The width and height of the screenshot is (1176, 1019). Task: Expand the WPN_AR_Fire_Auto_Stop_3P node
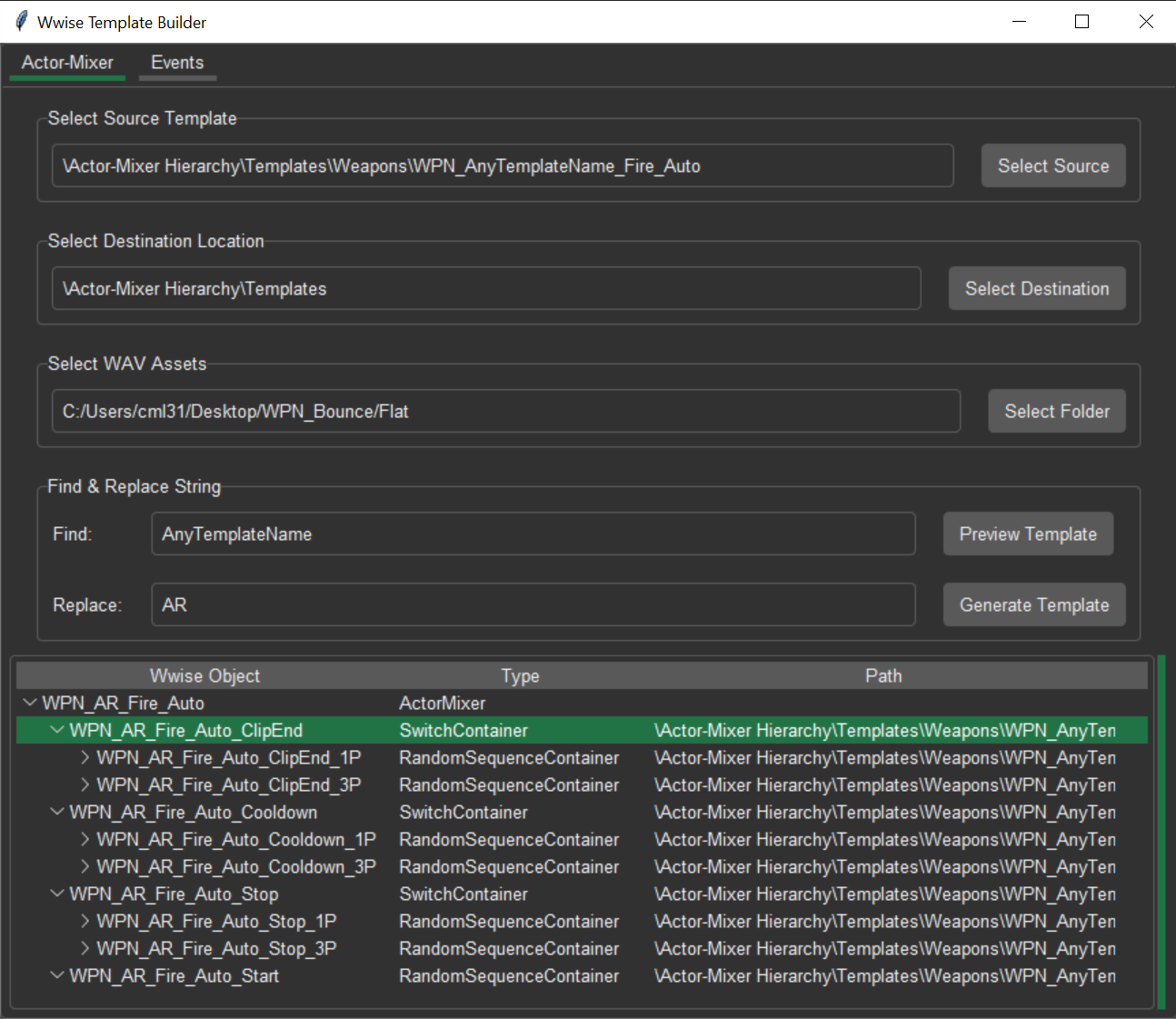(x=85, y=948)
